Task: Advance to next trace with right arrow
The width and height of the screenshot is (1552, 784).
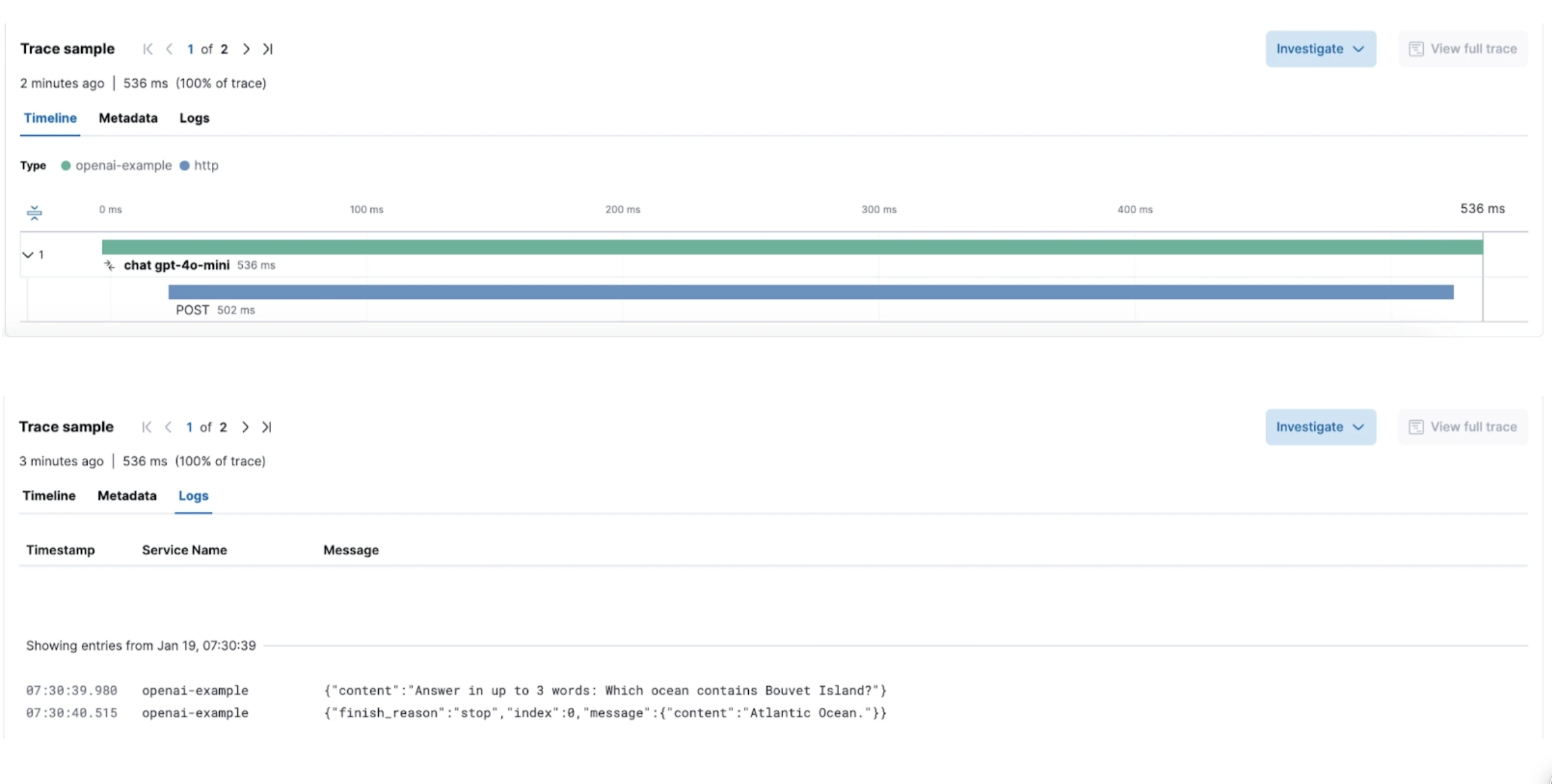Action: tap(246, 48)
